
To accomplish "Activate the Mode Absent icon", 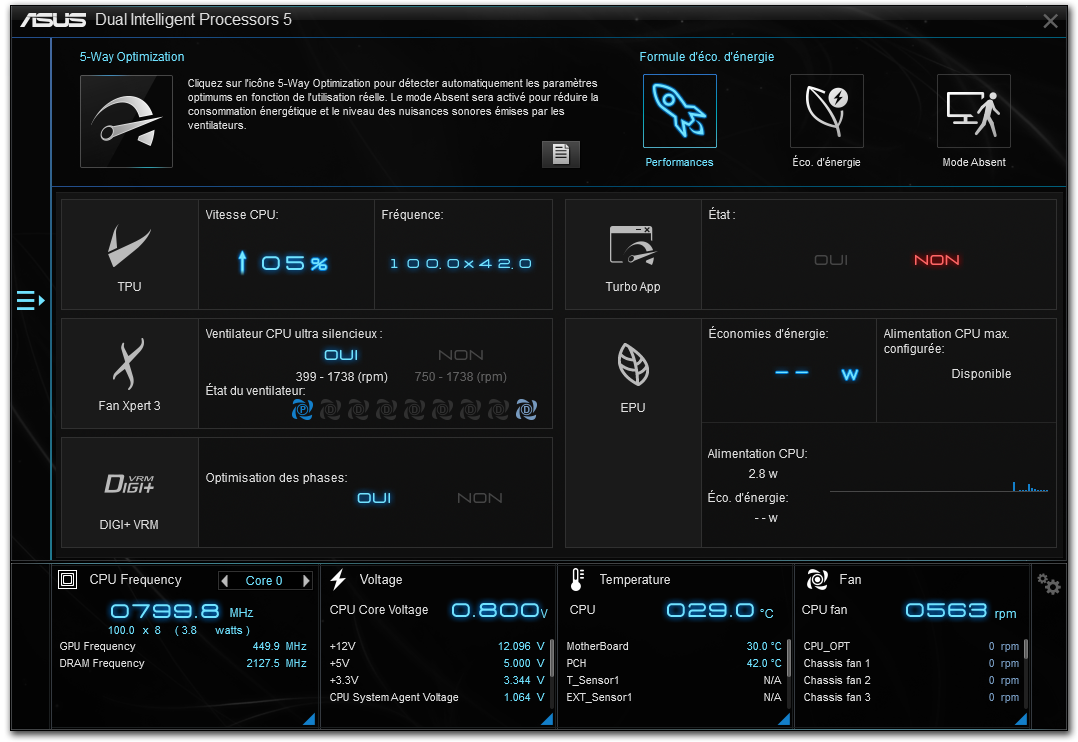I will pyautogui.click(x=973, y=111).
